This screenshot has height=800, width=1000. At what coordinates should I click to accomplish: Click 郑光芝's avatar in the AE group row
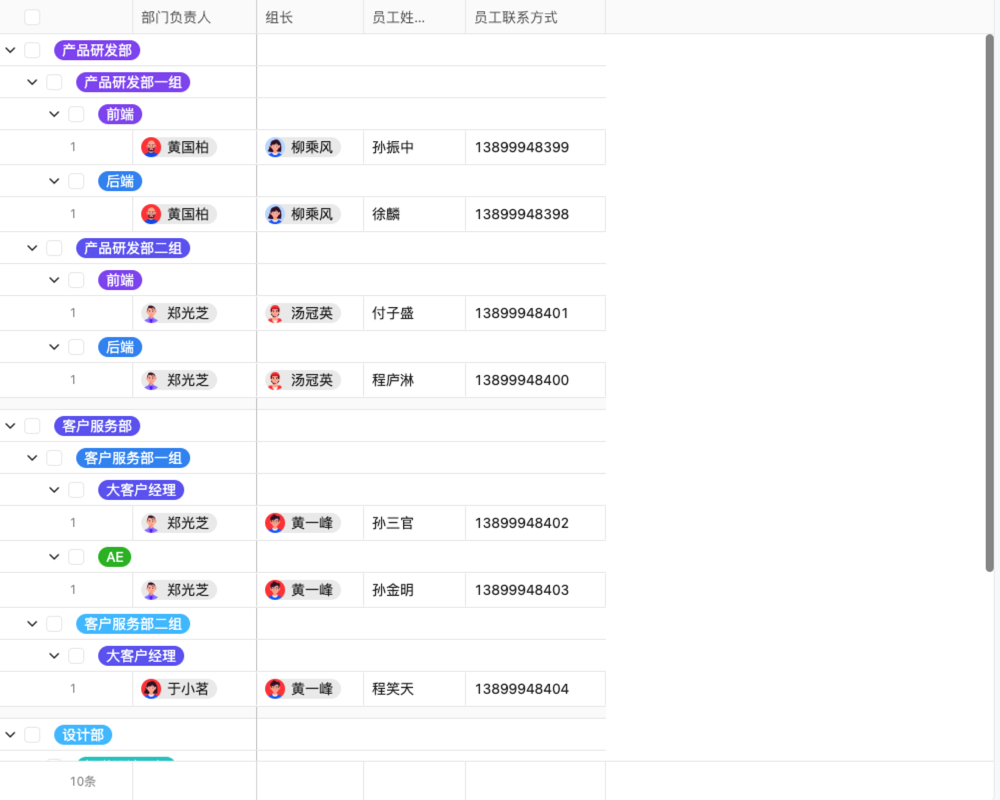[x=151, y=590]
